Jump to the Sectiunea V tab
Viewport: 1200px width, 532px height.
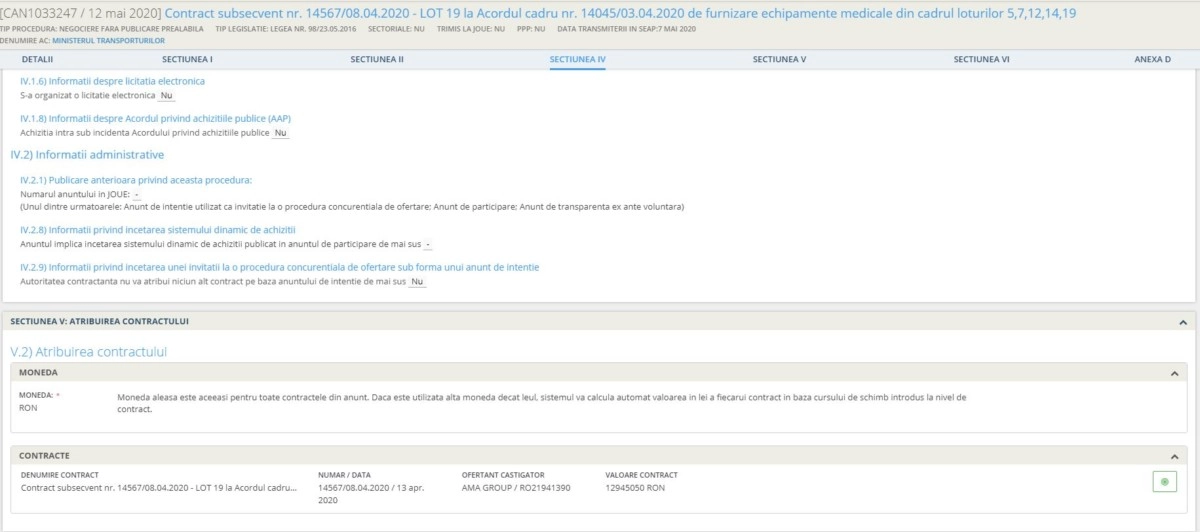point(779,60)
